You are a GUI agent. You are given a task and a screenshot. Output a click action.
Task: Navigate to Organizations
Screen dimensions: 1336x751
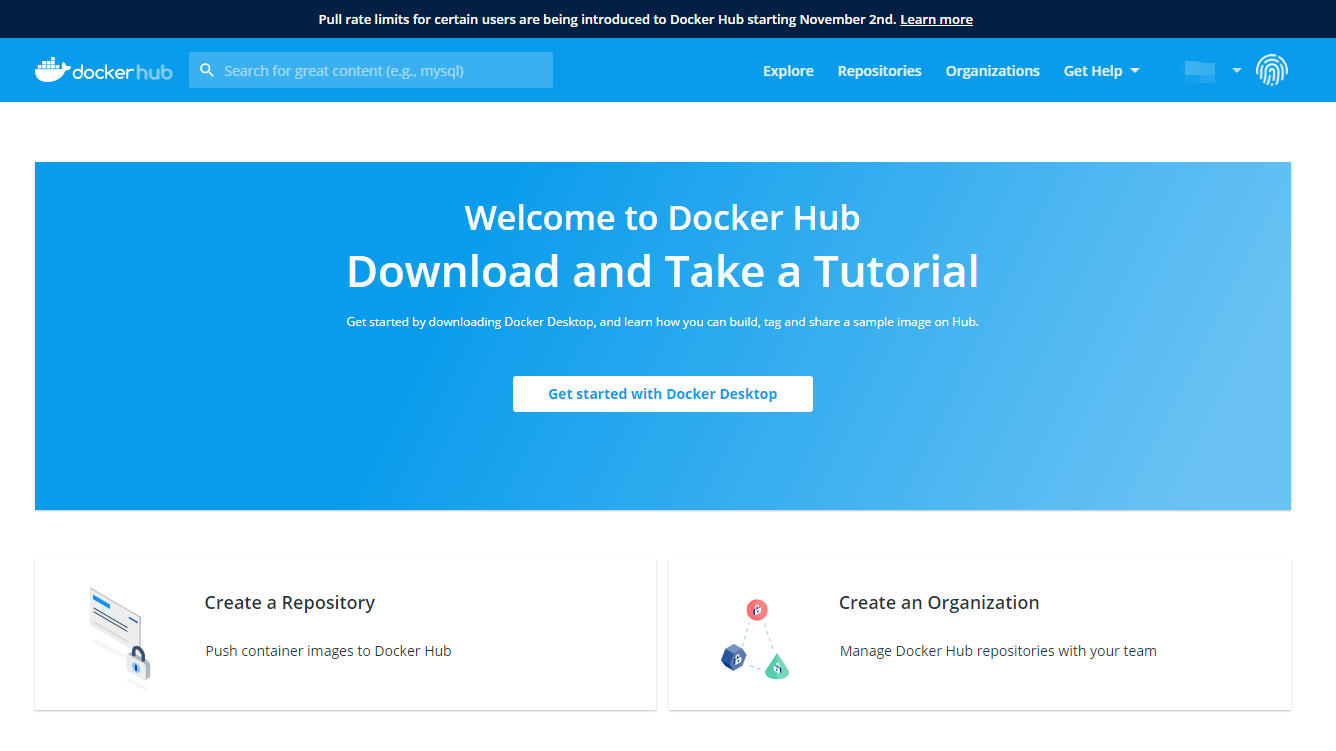(x=992, y=70)
